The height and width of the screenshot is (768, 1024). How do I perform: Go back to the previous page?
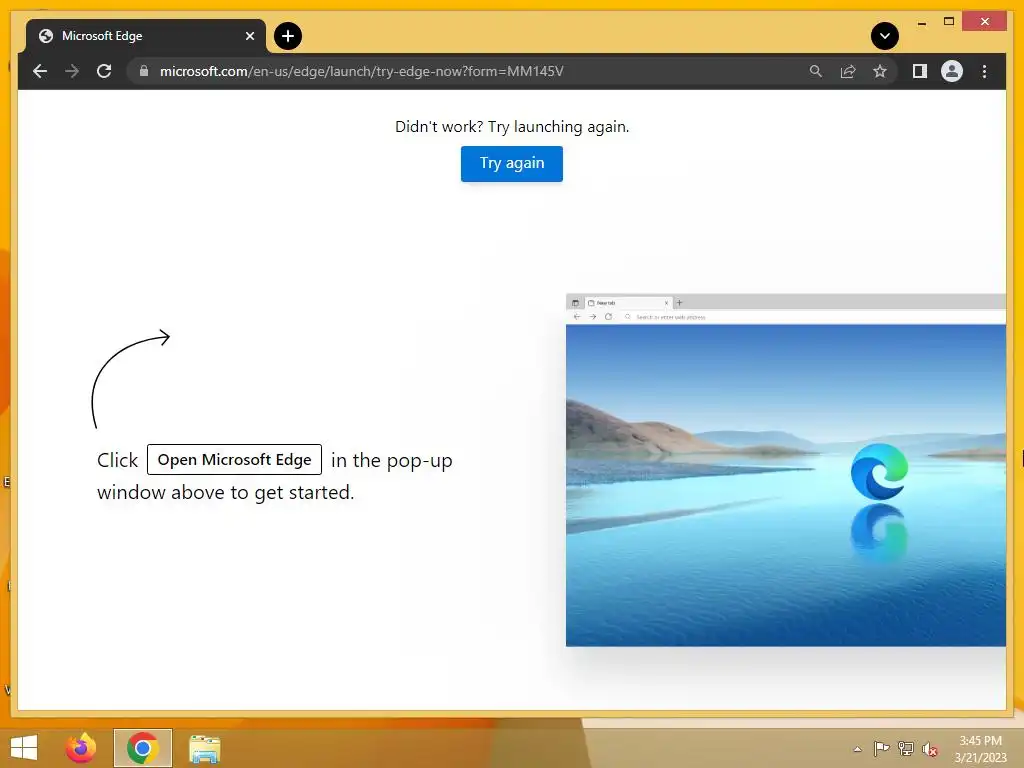[x=40, y=71]
